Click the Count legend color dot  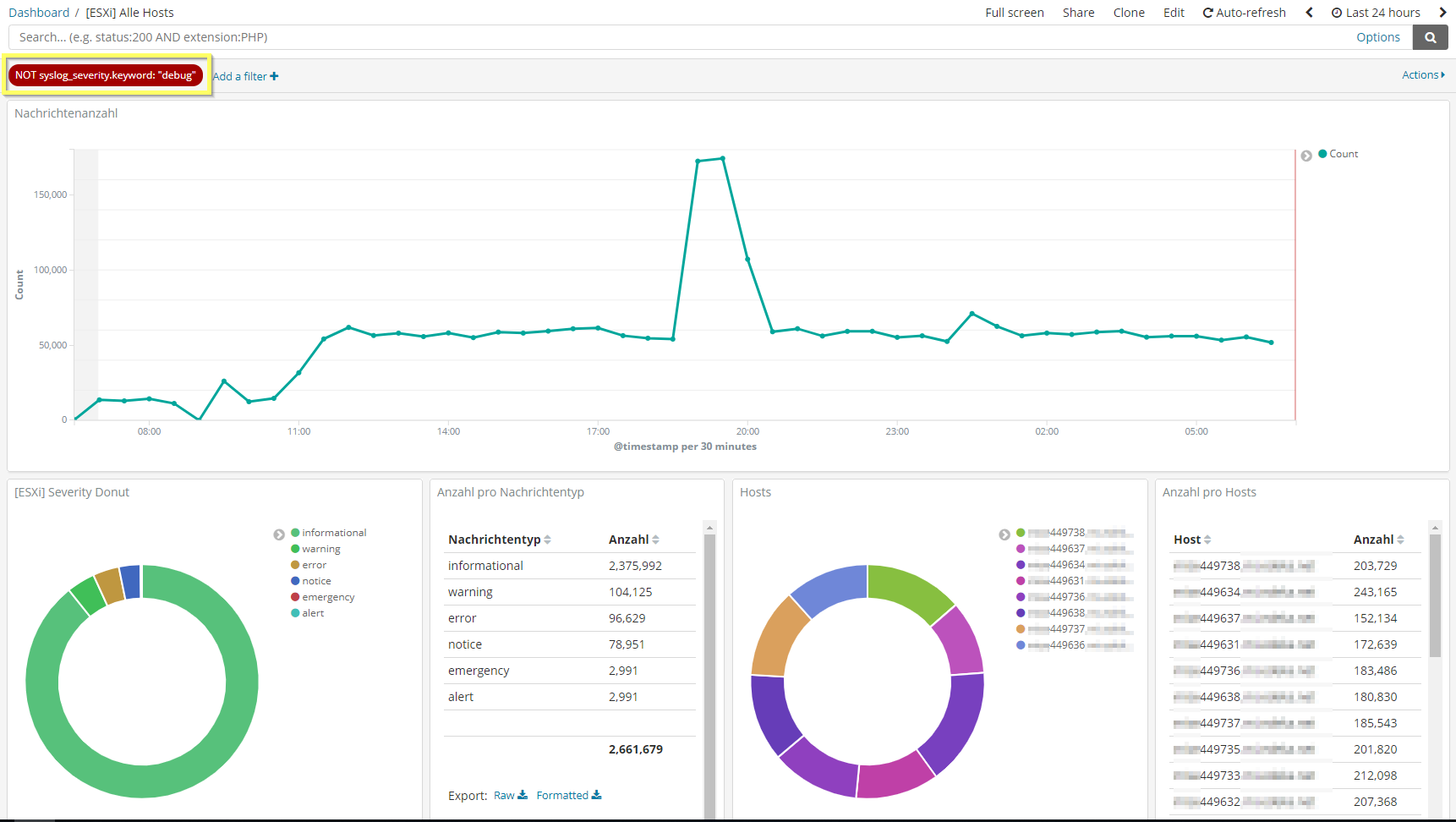1322,154
